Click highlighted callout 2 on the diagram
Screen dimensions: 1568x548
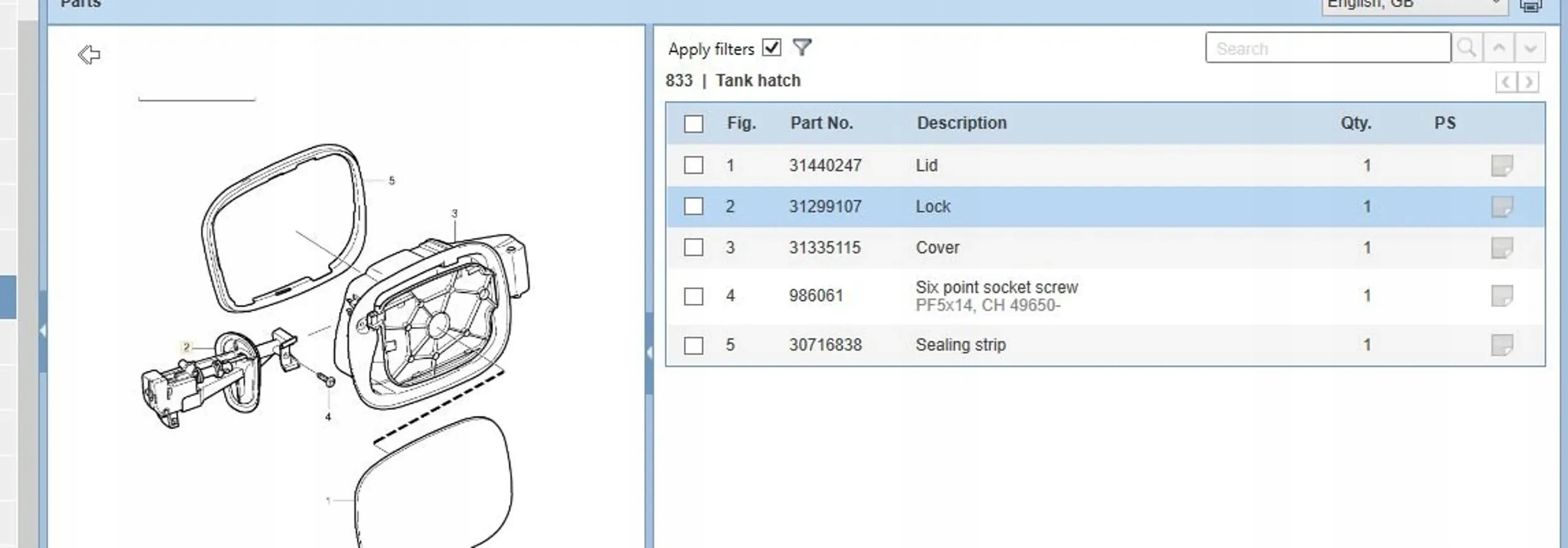tap(186, 347)
